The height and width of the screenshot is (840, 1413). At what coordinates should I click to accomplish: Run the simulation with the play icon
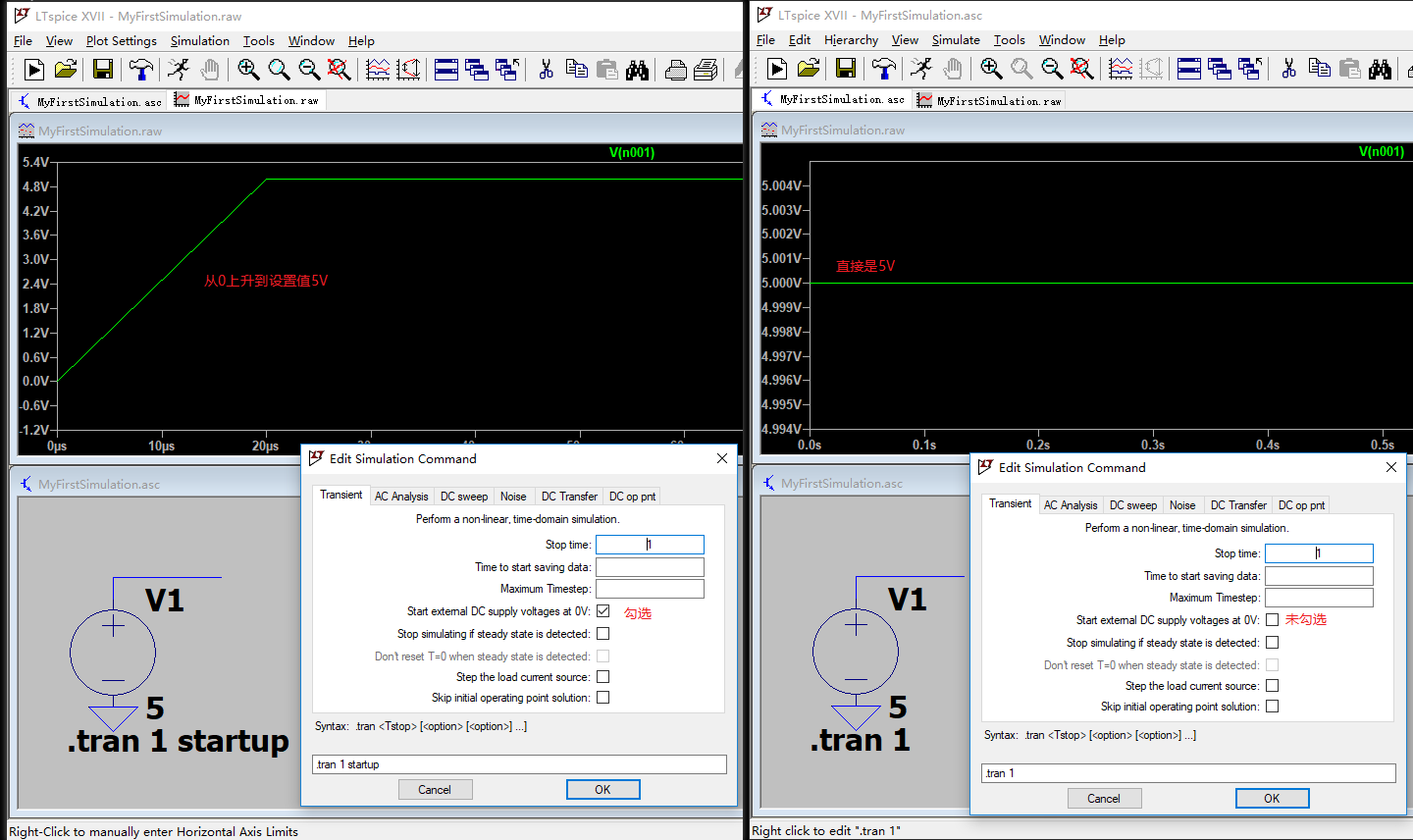click(33, 69)
